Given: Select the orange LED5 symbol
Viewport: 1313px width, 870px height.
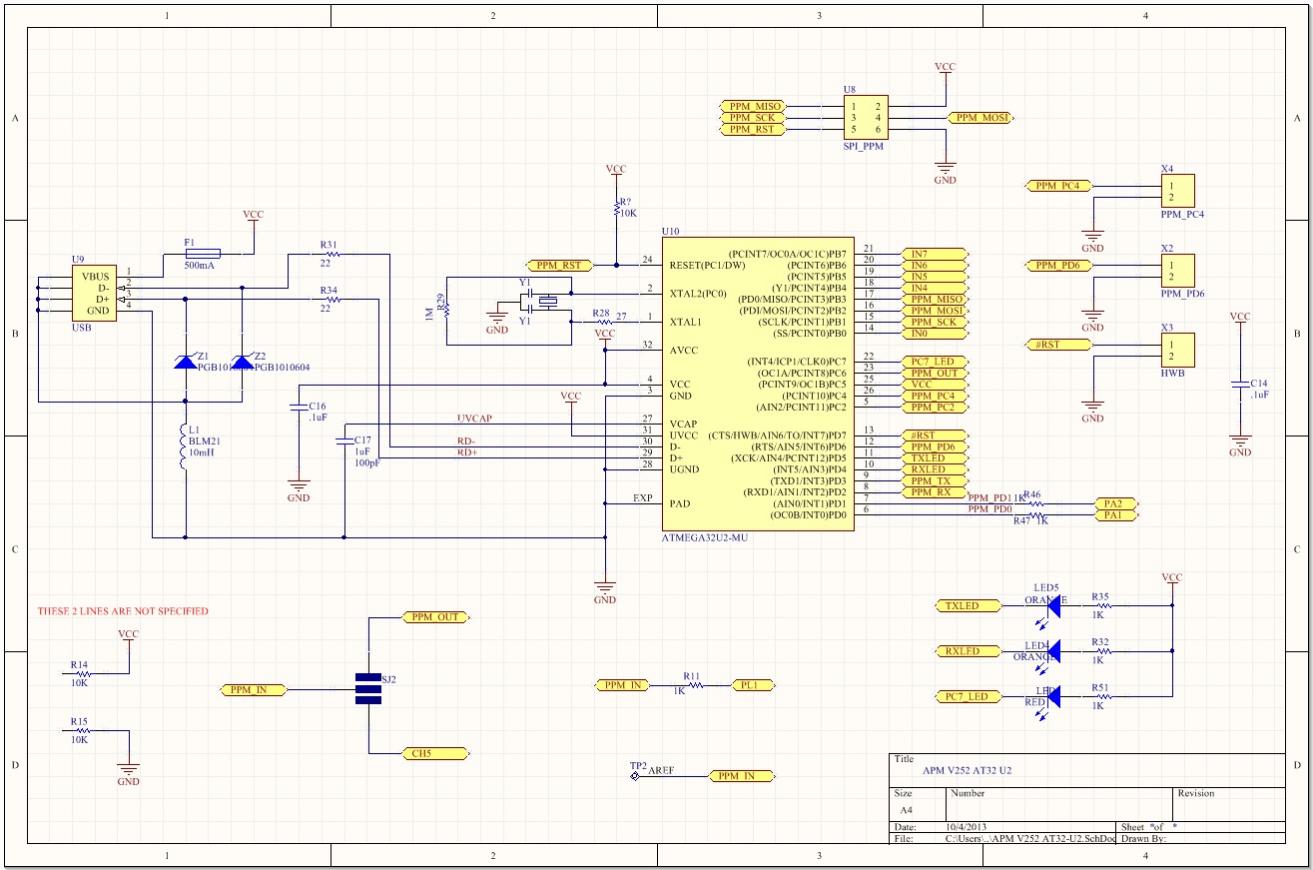Looking at the screenshot, I should coord(1052,606).
